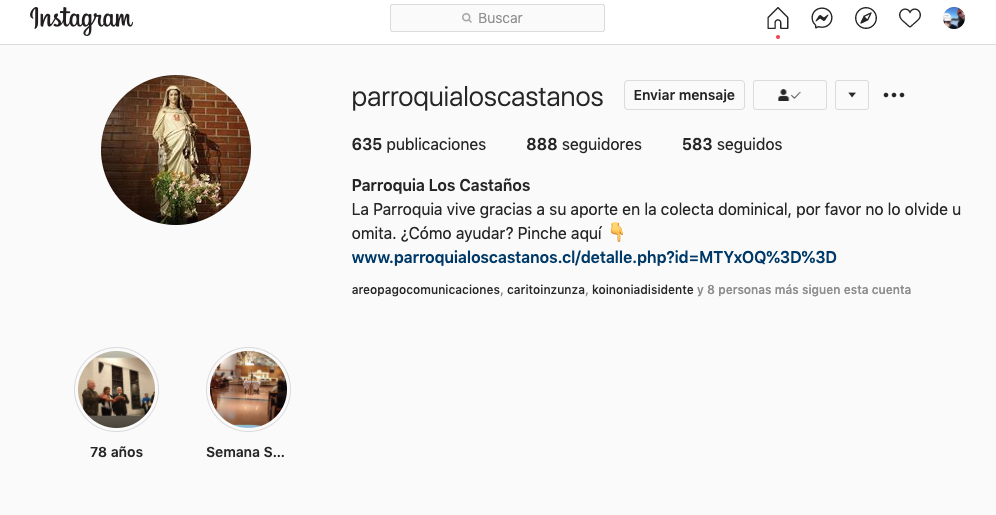Click the search magnifier icon
The height and width of the screenshot is (515, 996).
click(467, 18)
